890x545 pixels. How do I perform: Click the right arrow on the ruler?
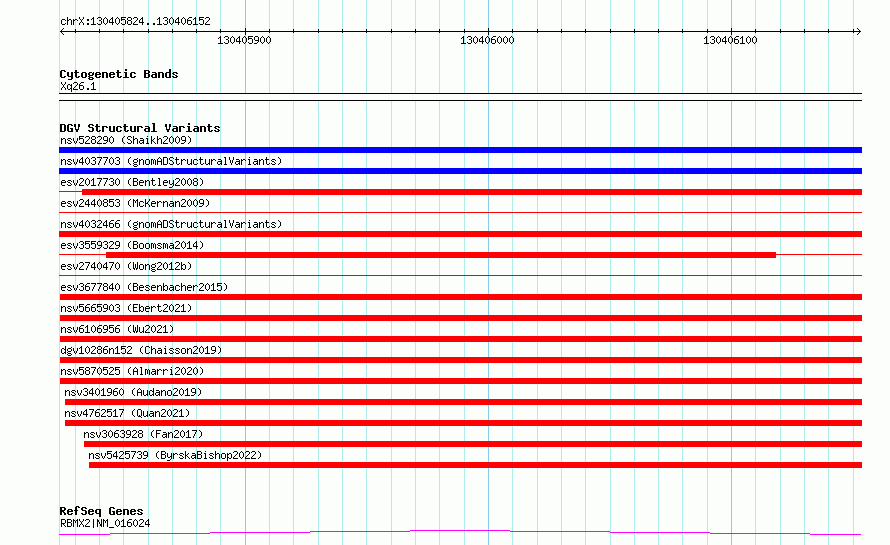858,32
